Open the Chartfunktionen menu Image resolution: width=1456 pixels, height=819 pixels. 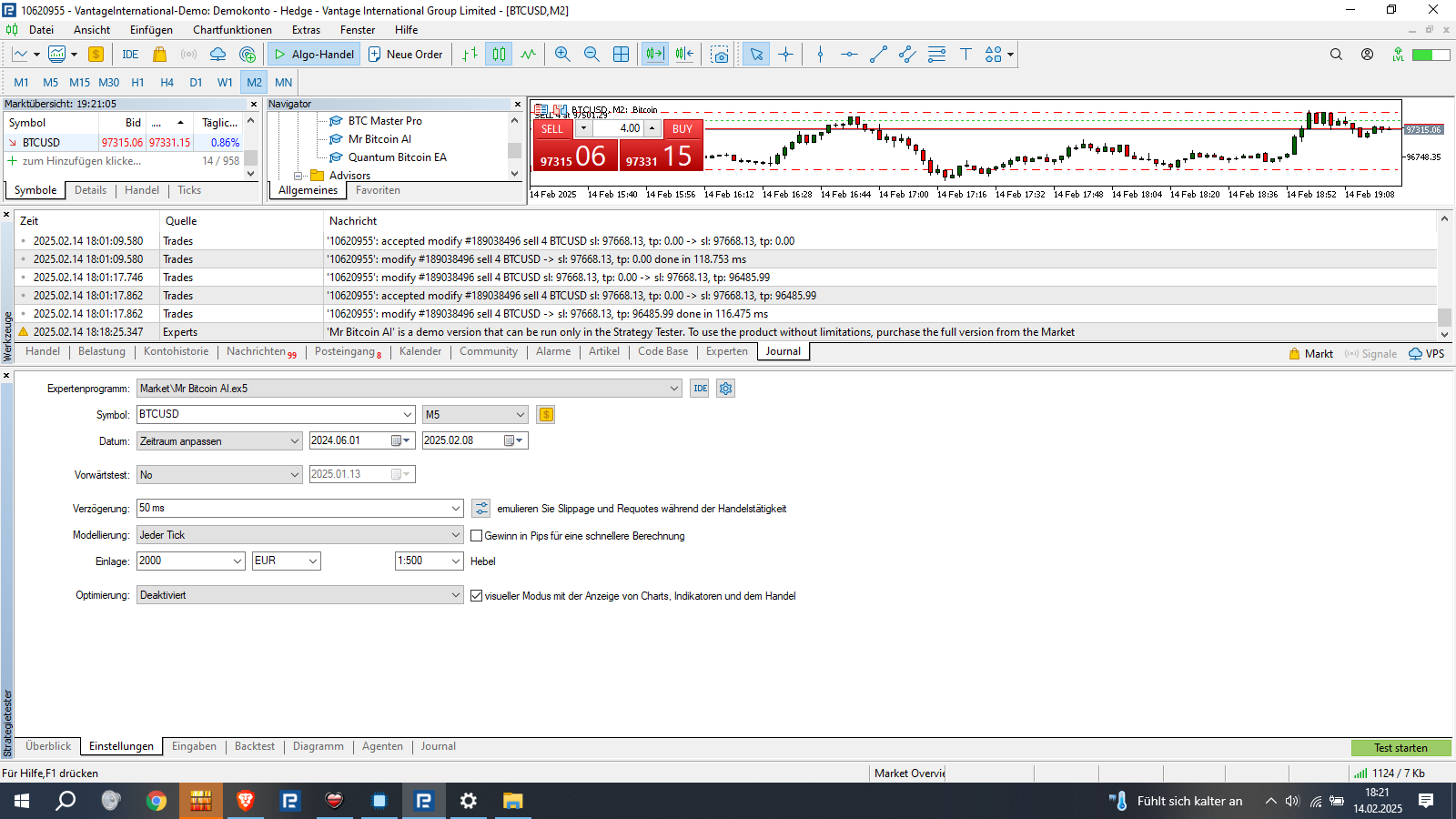232,30
